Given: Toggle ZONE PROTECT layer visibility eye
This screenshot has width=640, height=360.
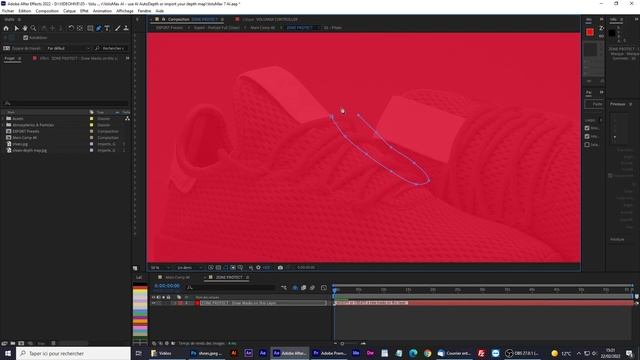Looking at the screenshot, I should click(x=154, y=303).
